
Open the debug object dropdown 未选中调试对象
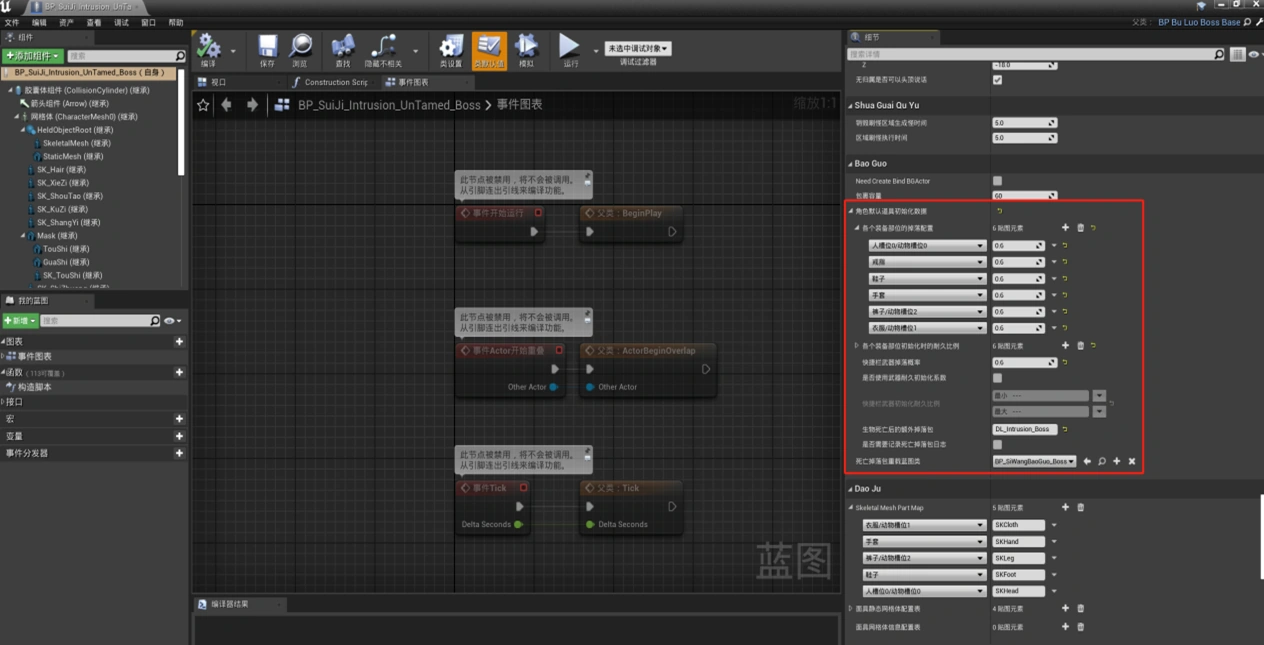638,48
